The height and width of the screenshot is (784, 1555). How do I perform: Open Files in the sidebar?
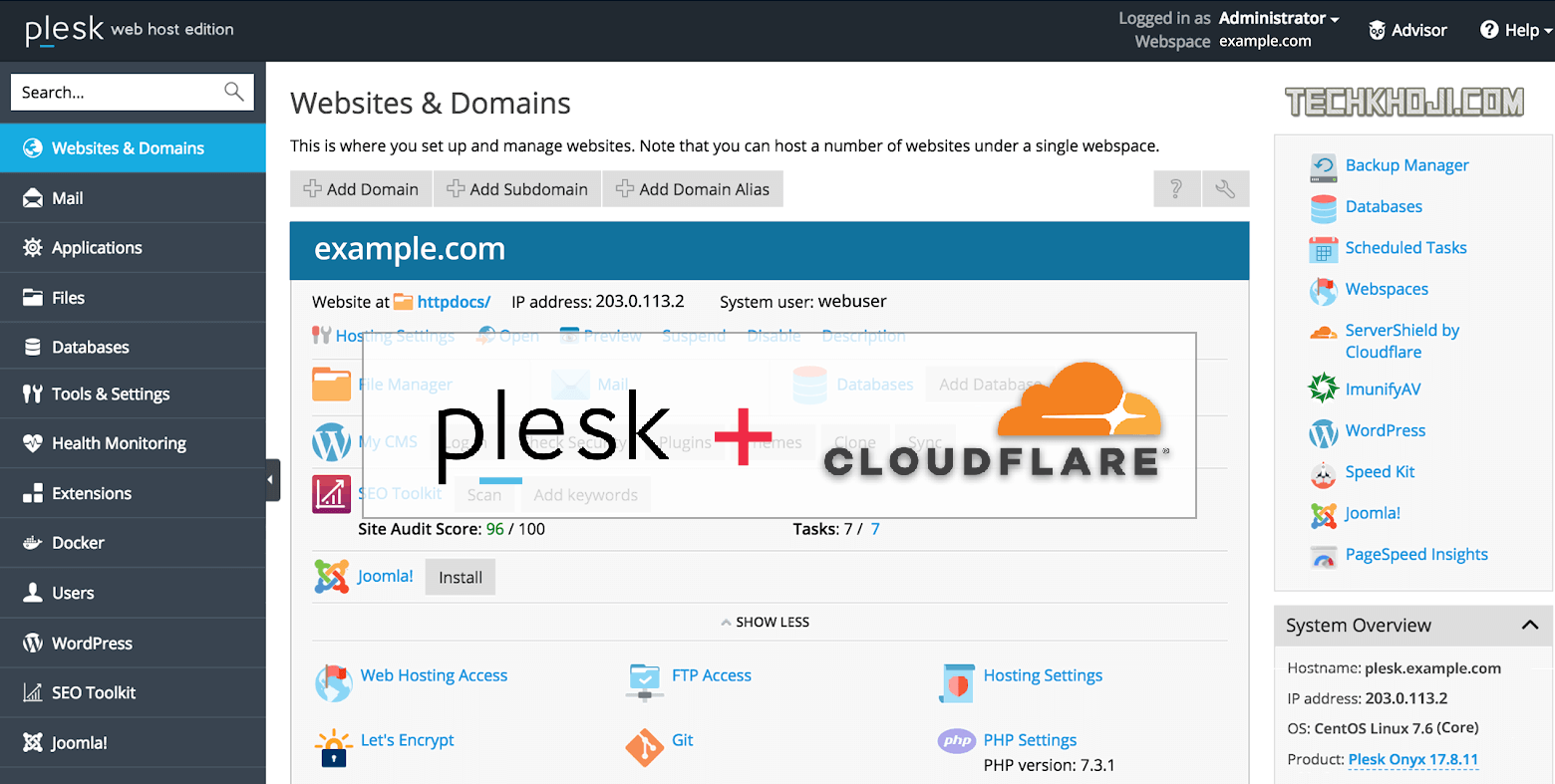tap(134, 297)
